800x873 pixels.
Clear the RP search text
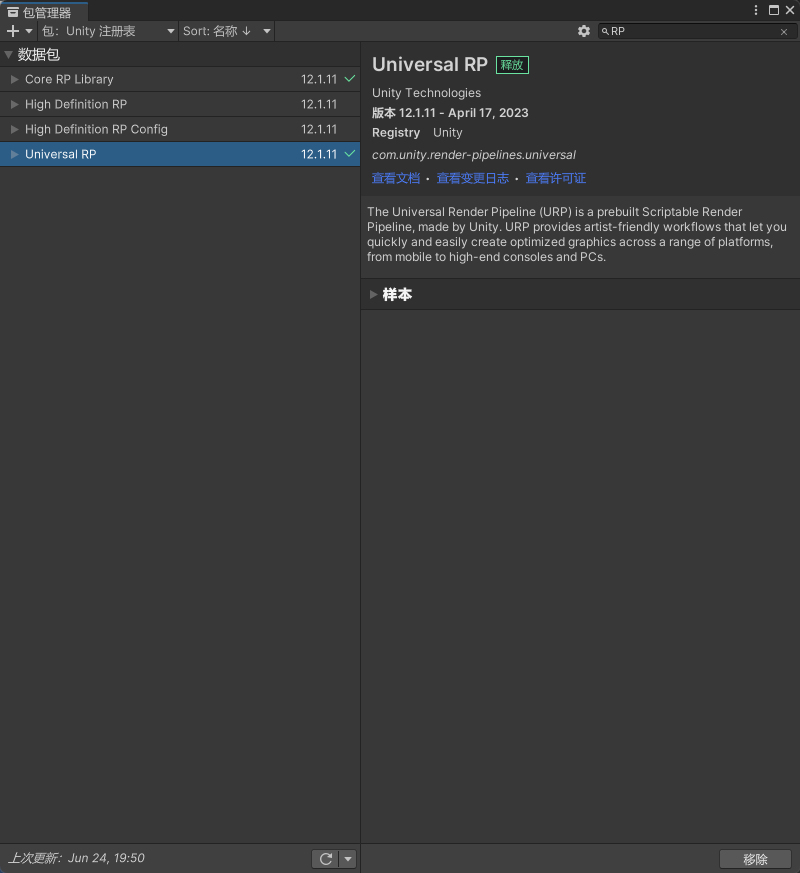784,32
